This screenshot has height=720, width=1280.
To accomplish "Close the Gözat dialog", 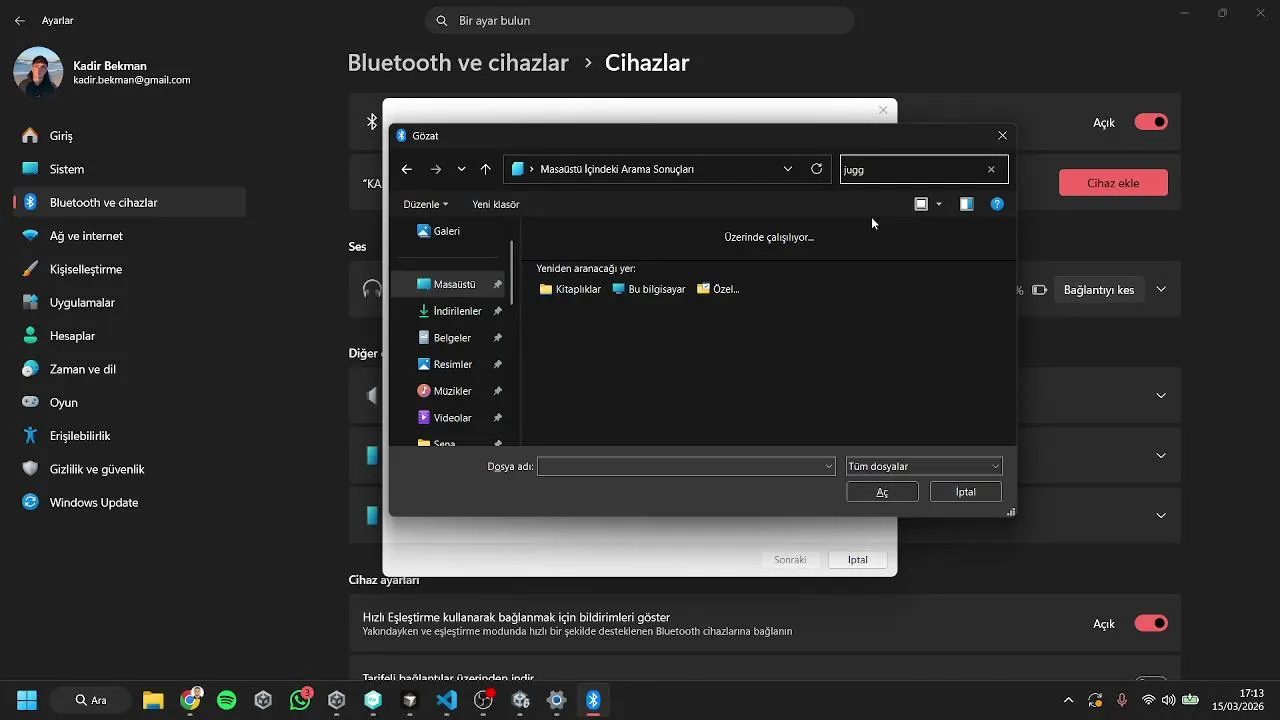I will 1003,135.
